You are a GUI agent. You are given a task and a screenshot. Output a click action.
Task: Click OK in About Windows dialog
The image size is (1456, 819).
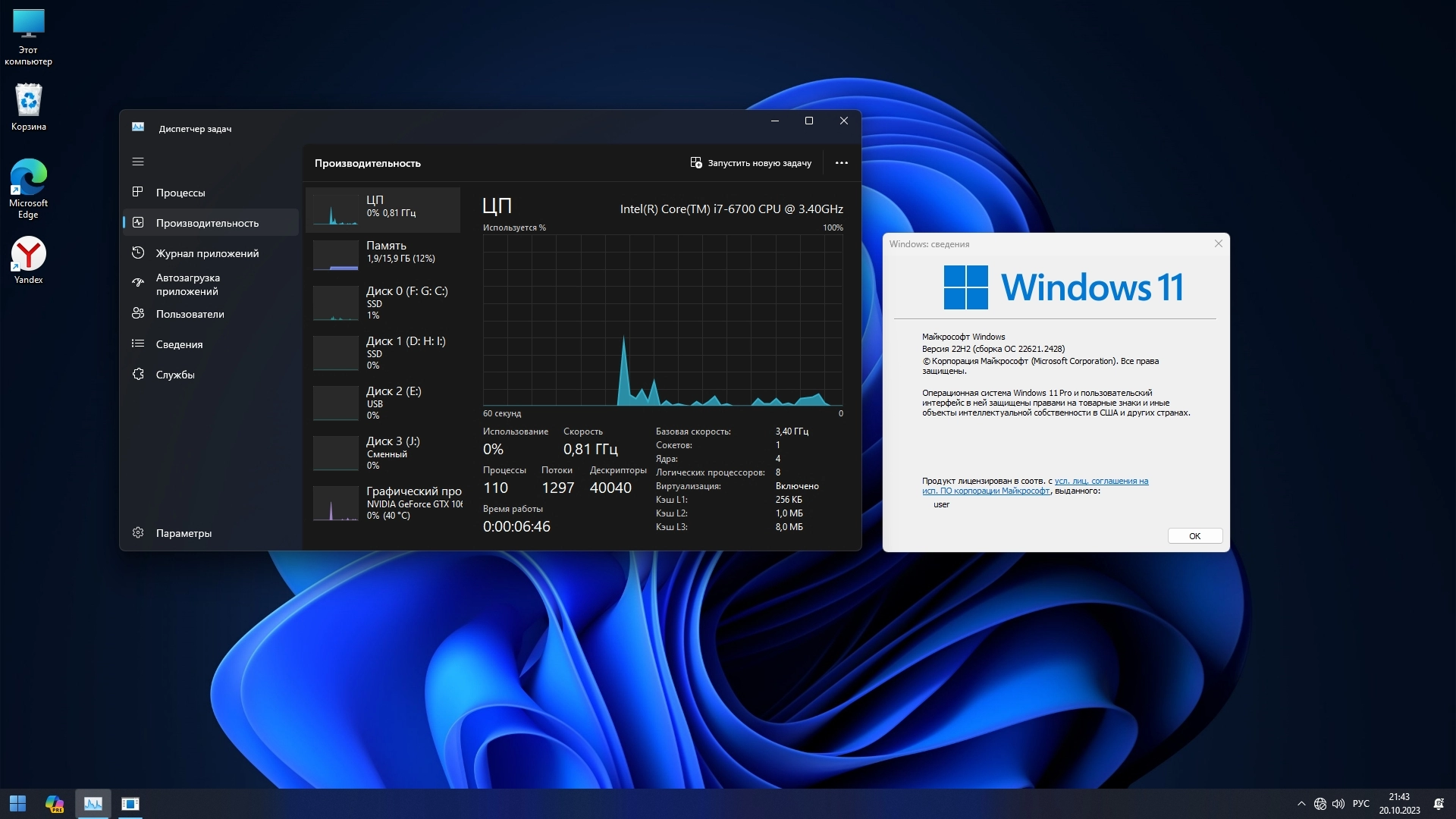1194,536
